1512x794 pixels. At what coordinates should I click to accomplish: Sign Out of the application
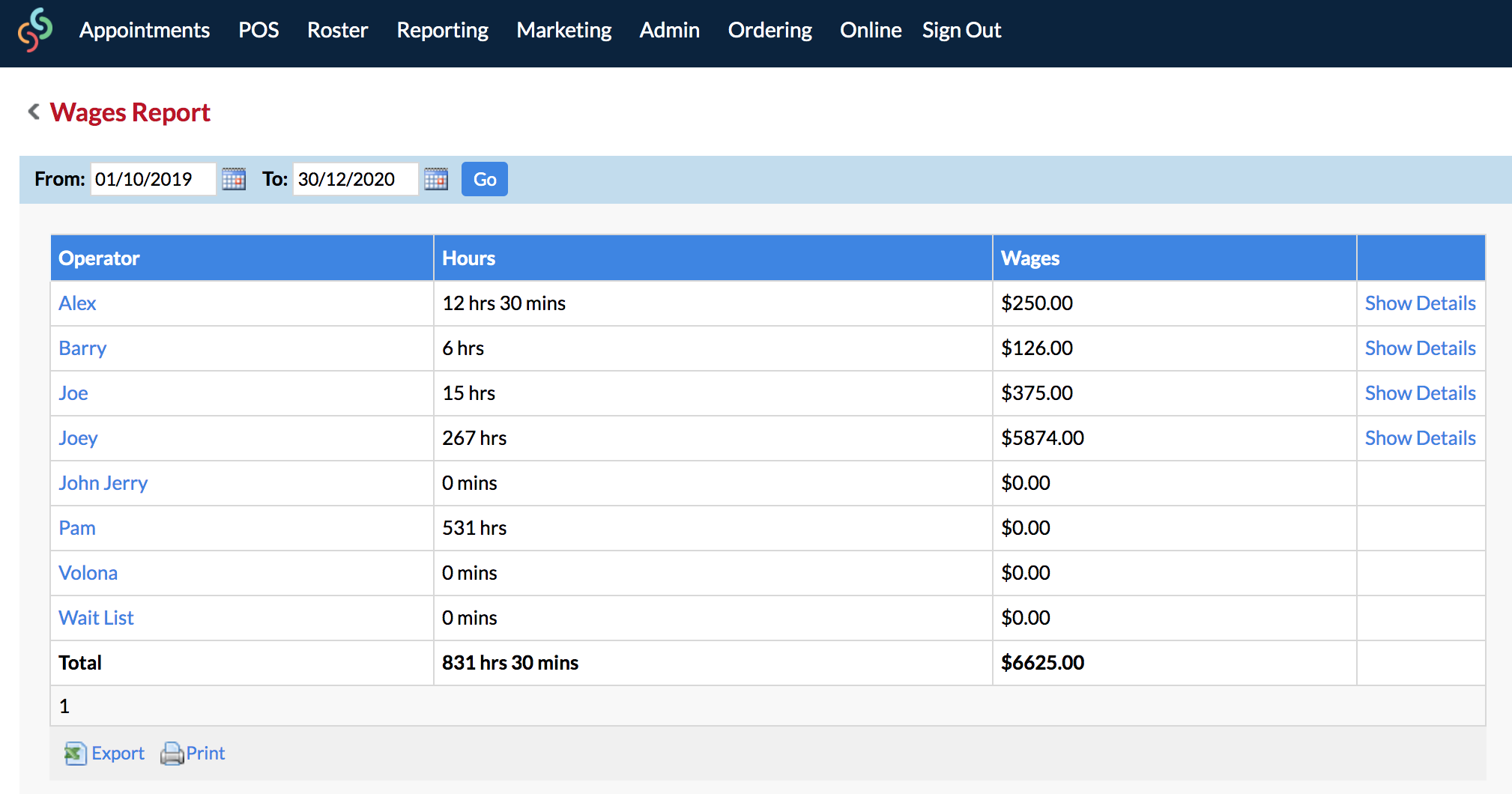(961, 30)
